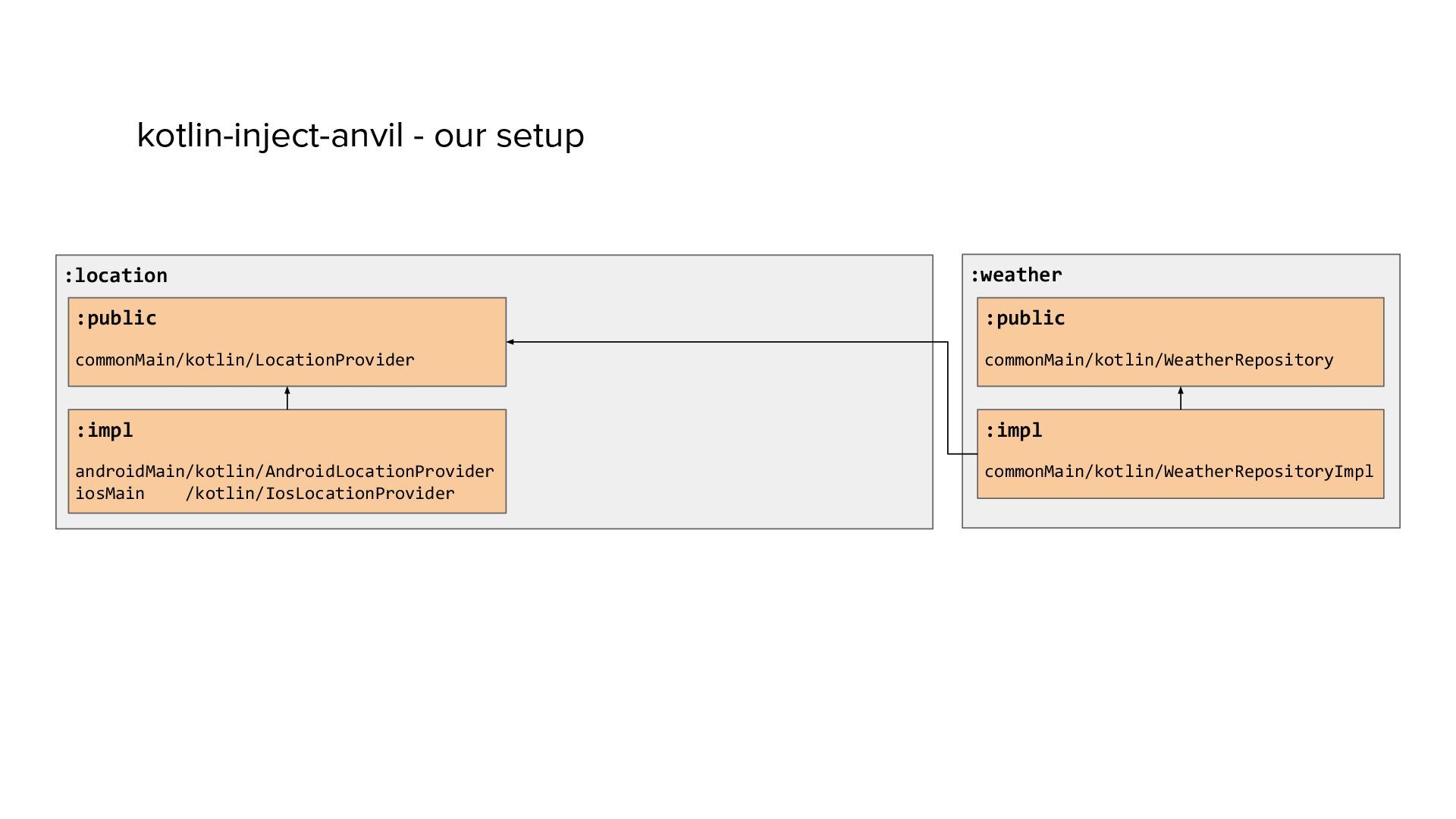Click the slide title "kotlin-inject-anvil - our setup"

click(360, 136)
